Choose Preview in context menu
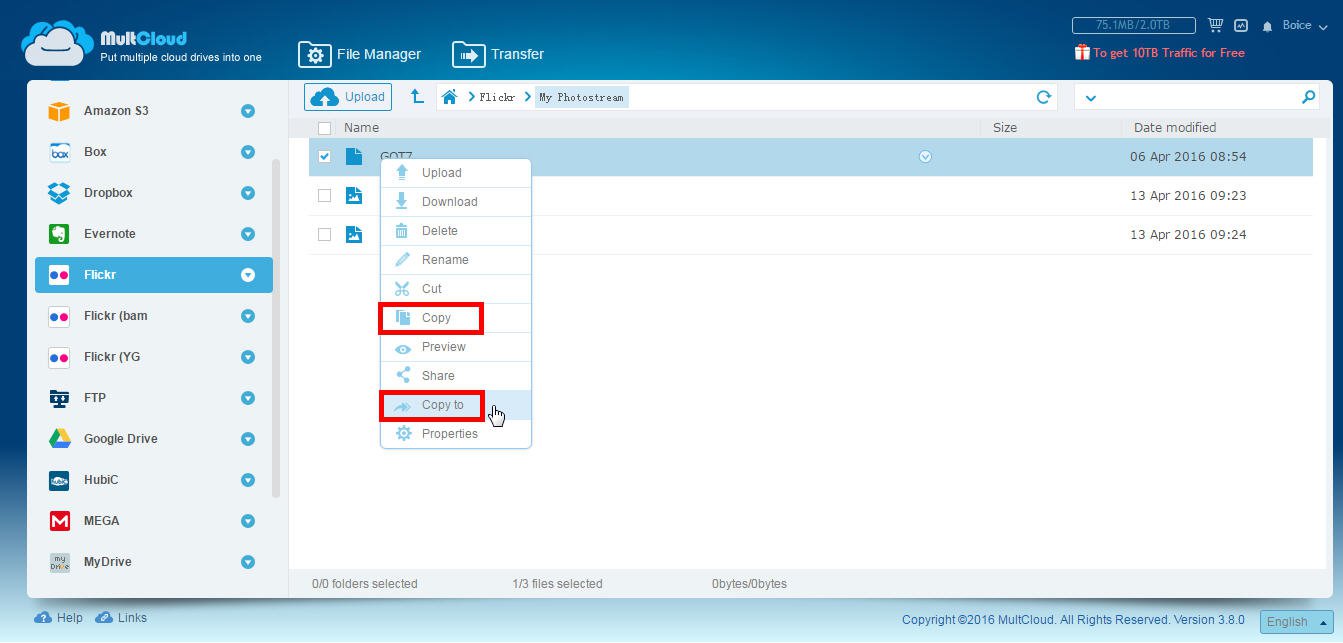 tap(456, 347)
